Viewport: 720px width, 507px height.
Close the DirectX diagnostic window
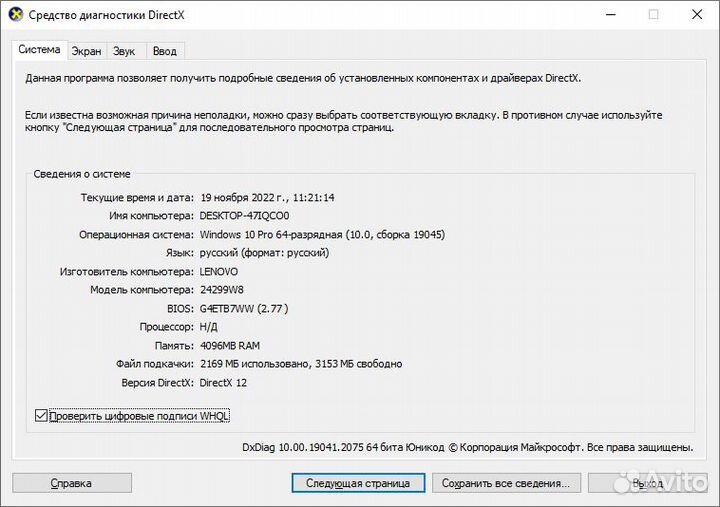tap(697, 15)
